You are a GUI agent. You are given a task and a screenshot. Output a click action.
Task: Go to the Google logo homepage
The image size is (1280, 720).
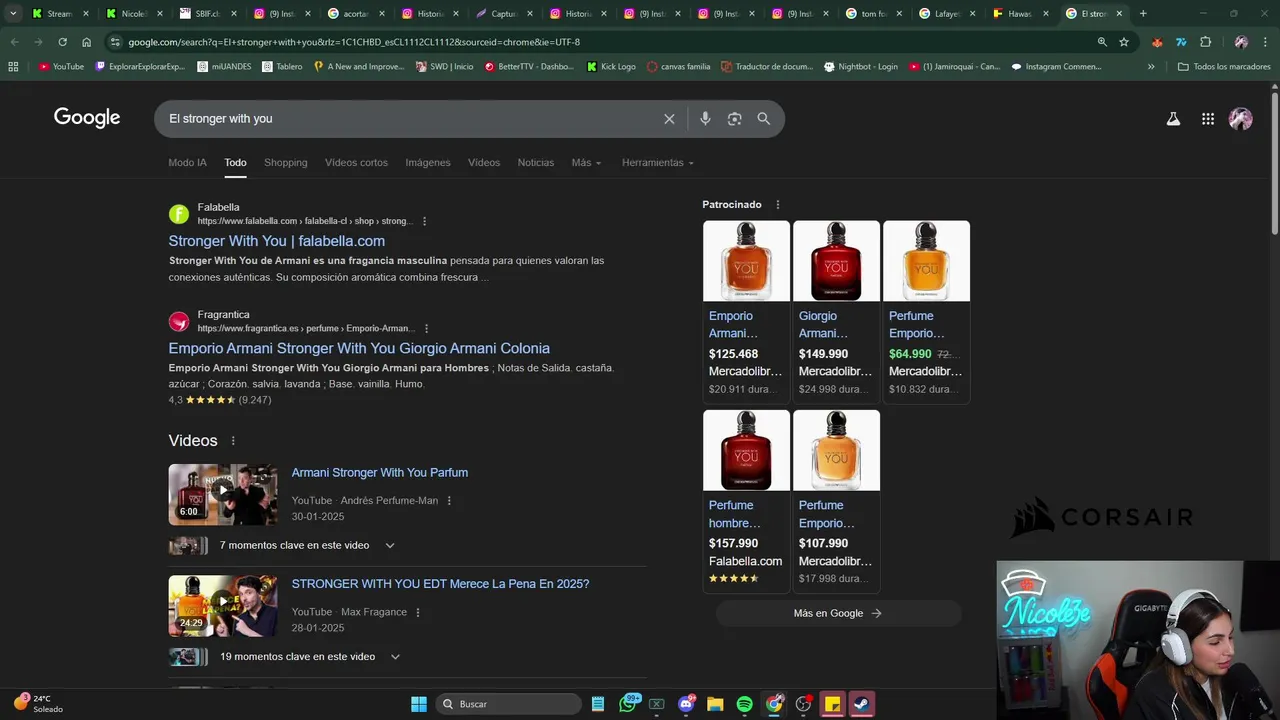point(87,118)
